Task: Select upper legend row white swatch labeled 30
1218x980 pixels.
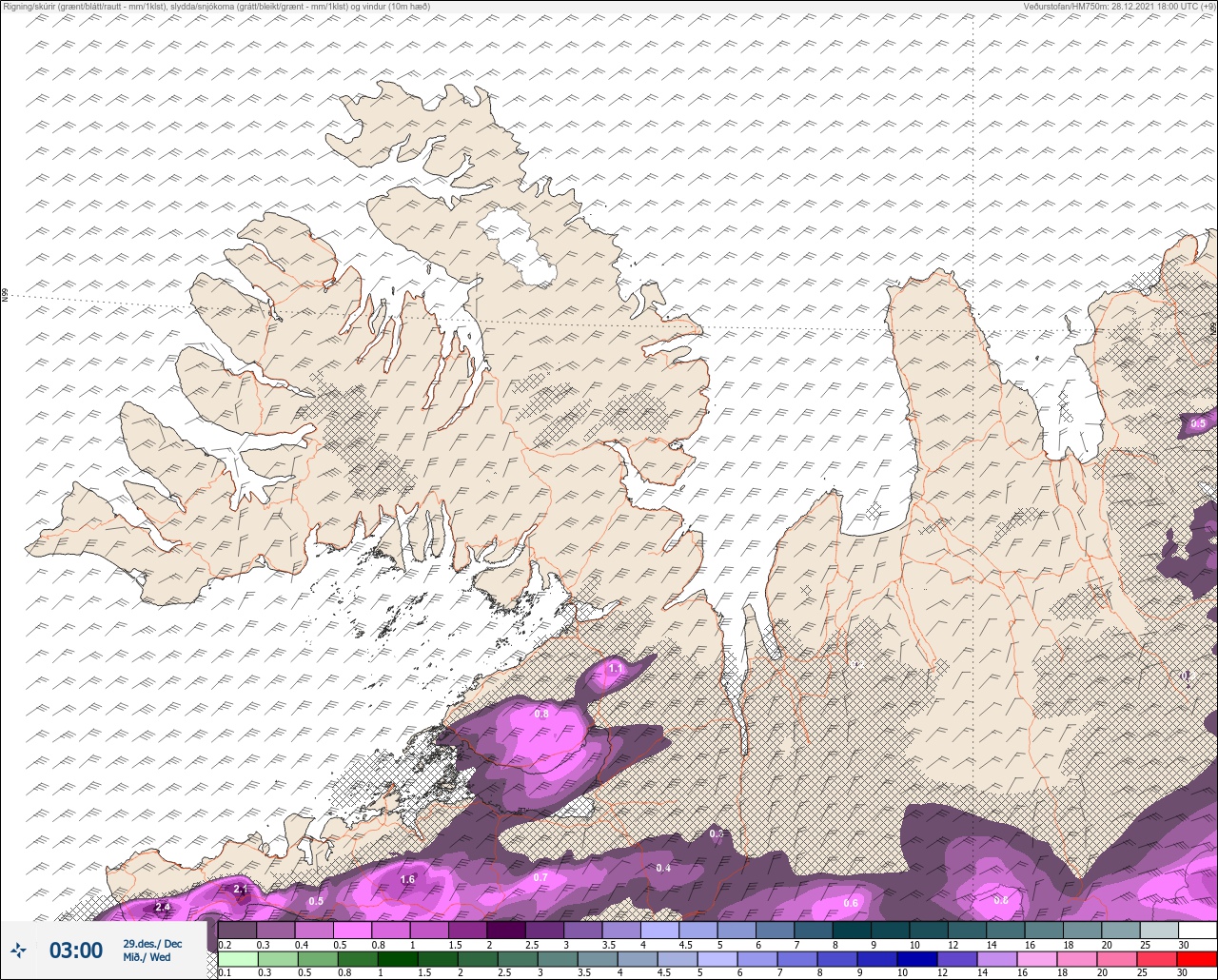Action: pos(1197,930)
